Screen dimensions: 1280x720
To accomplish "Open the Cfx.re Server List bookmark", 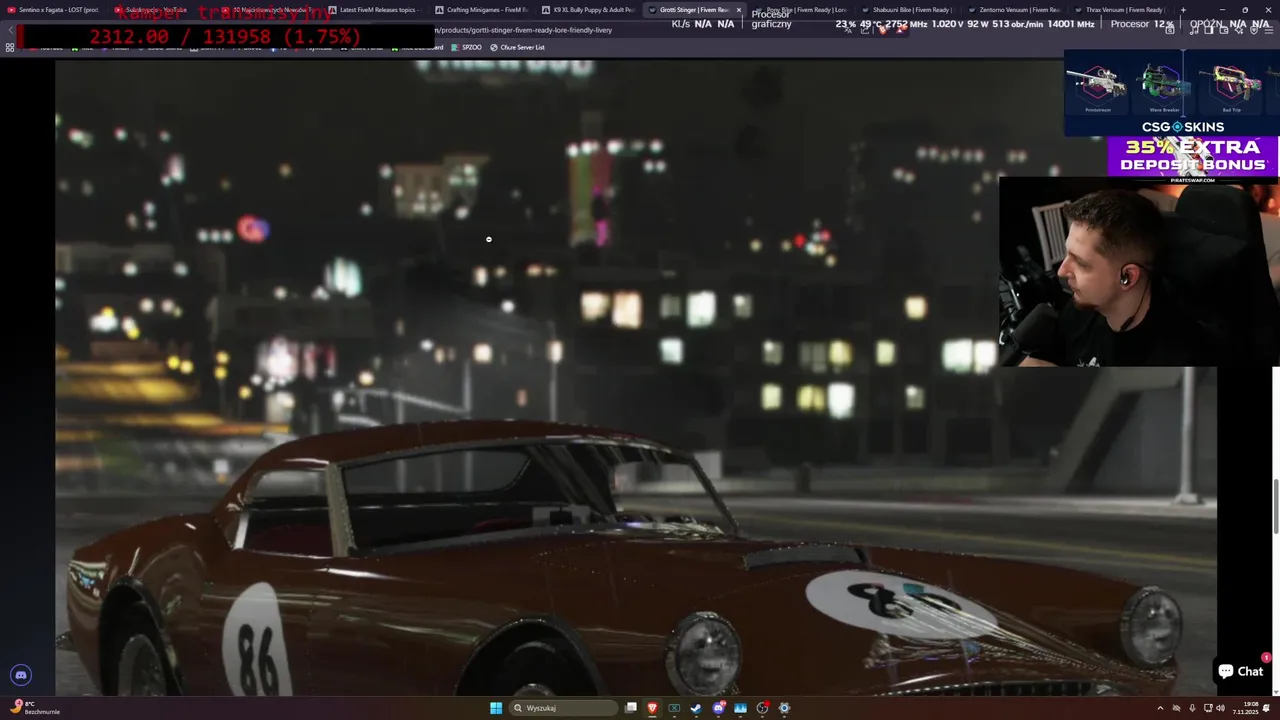I will 517,47.
